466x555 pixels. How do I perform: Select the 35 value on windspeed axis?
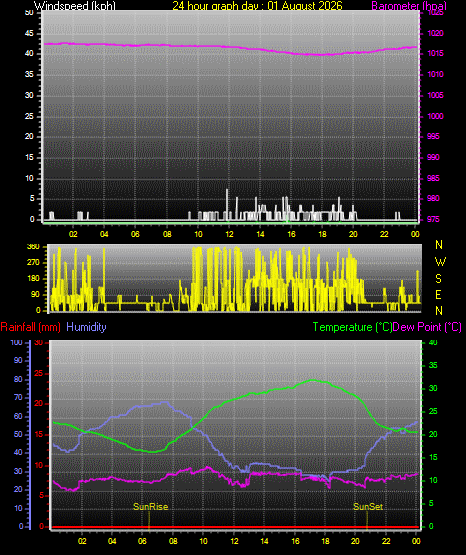[29, 75]
